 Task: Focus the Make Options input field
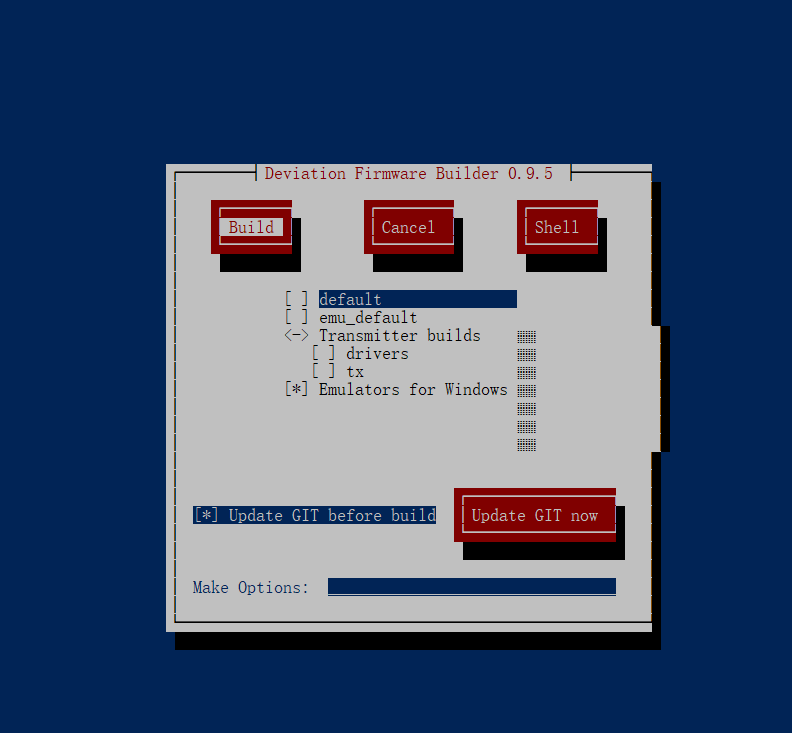[x=471, y=586]
